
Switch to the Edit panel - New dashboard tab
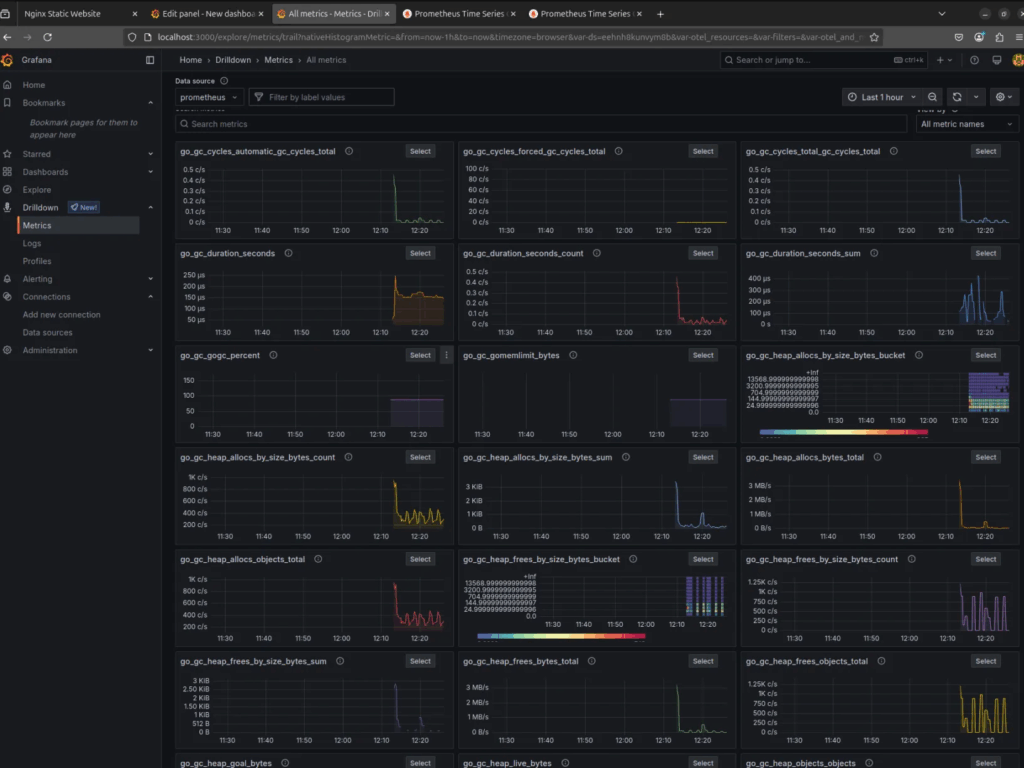point(207,14)
